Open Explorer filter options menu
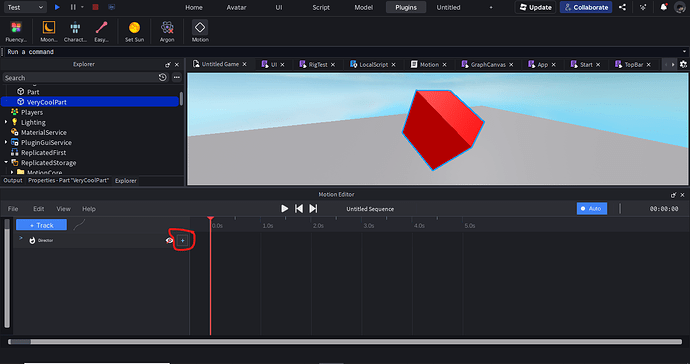The height and width of the screenshot is (364, 690). click(177, 77)
